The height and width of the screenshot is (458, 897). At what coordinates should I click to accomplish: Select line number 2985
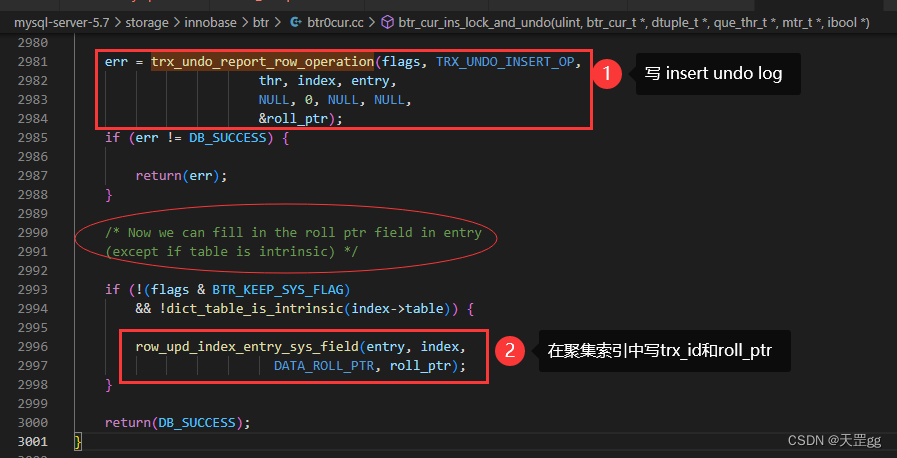tap(33, 138)
